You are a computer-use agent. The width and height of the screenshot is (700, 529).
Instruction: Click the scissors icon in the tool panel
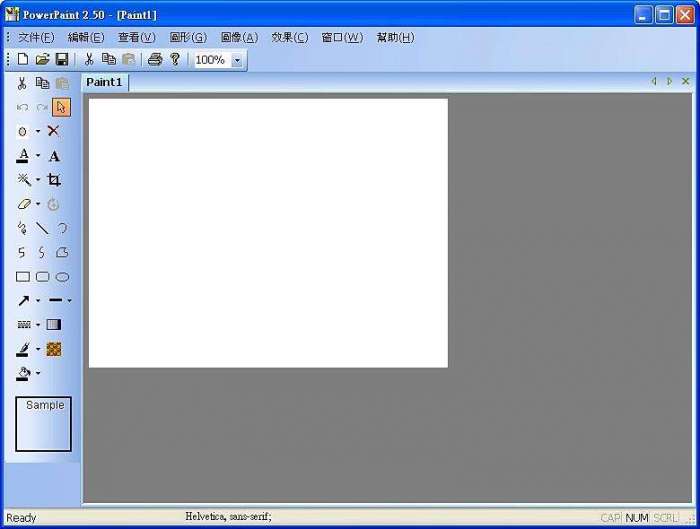tap(22, 83)
